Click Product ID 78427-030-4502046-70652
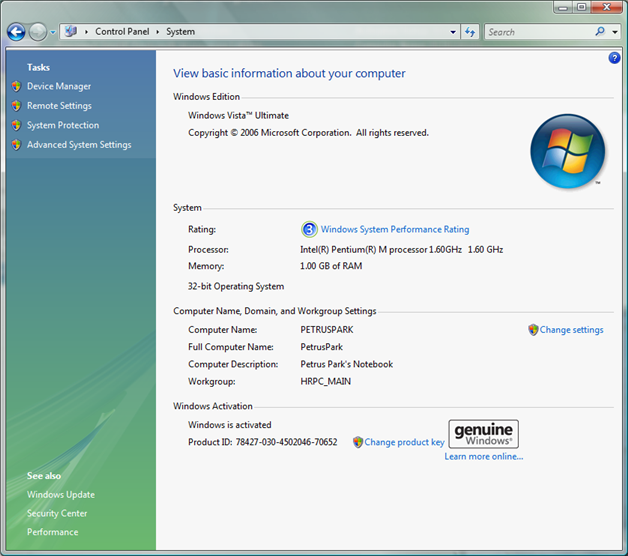 pos(263,442)
